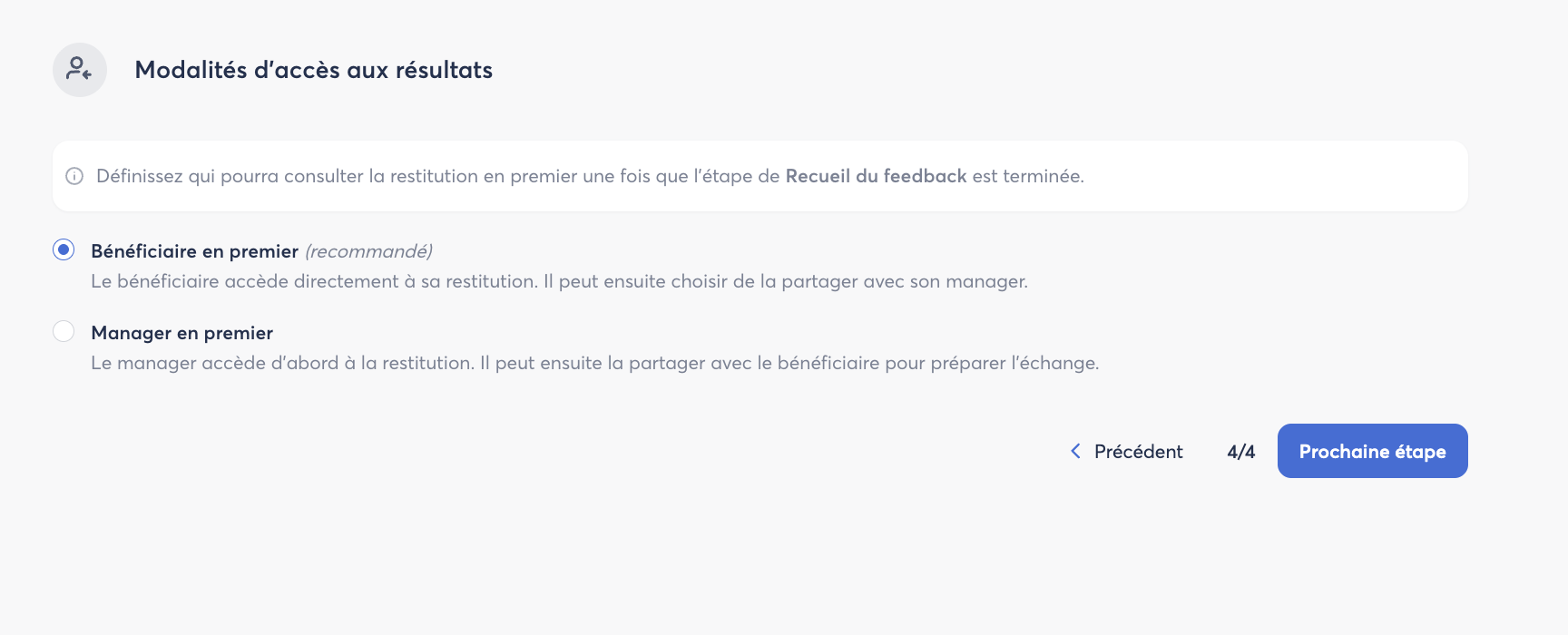Click the words 'est terminée' in the banner
This screenshot has width=1568, height=635.
pyautogui.click(x=1026, y=176)
